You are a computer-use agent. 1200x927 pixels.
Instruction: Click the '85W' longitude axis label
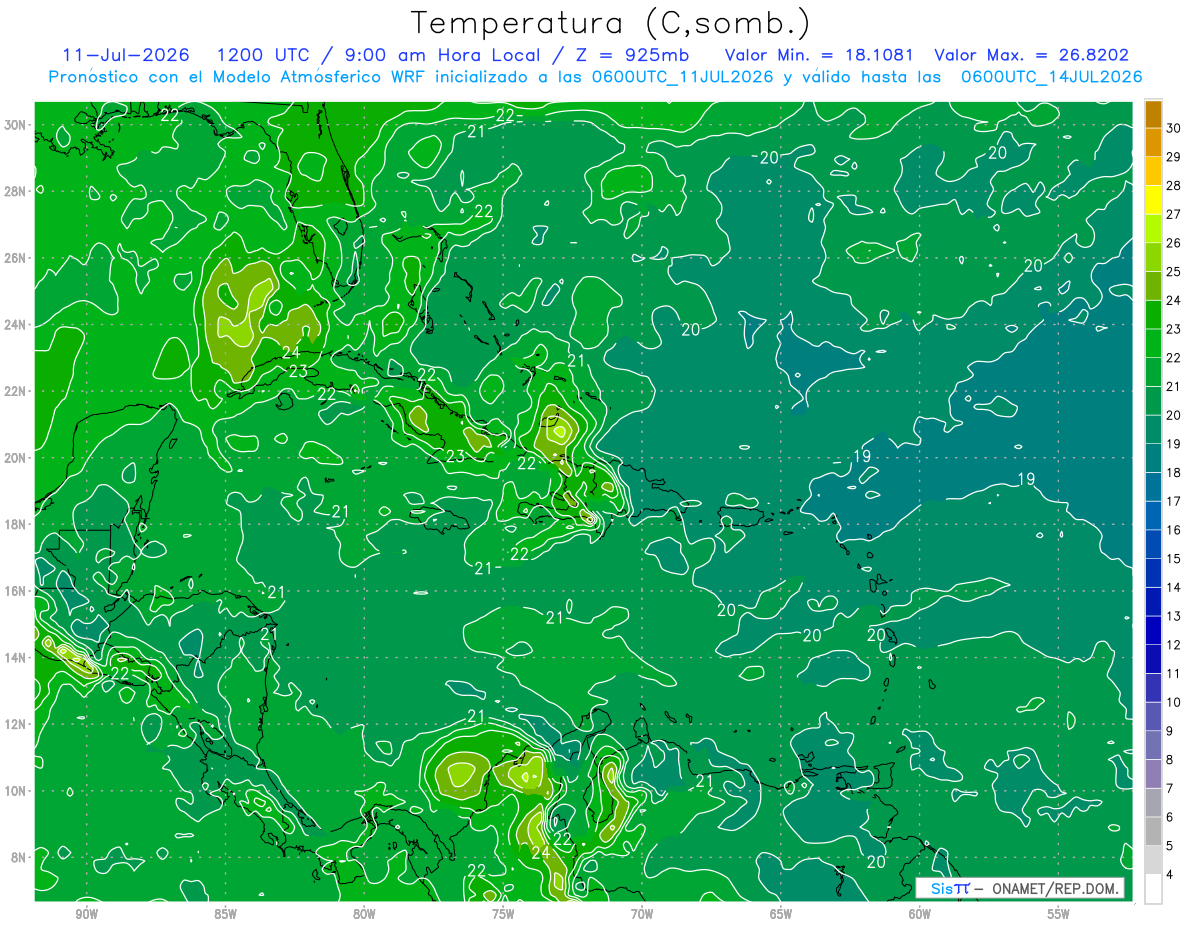coord(225,914)
